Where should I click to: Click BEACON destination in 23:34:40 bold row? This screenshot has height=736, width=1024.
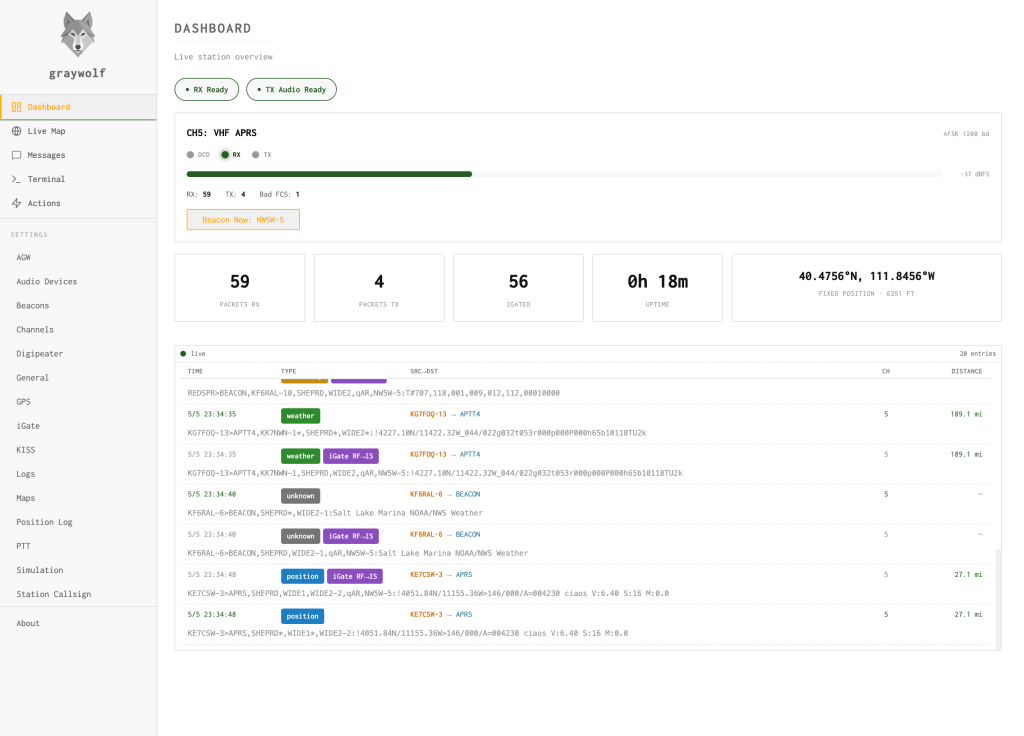468,494
